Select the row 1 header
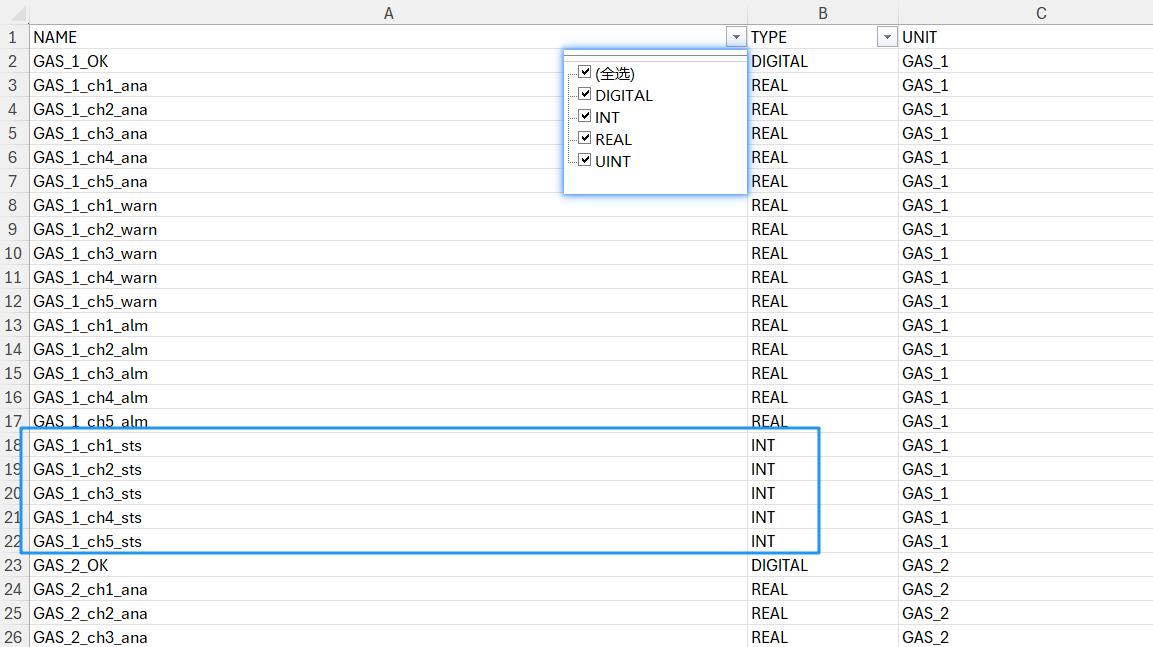The height and width of the screenshot is (647, 1153). point(14,37)
